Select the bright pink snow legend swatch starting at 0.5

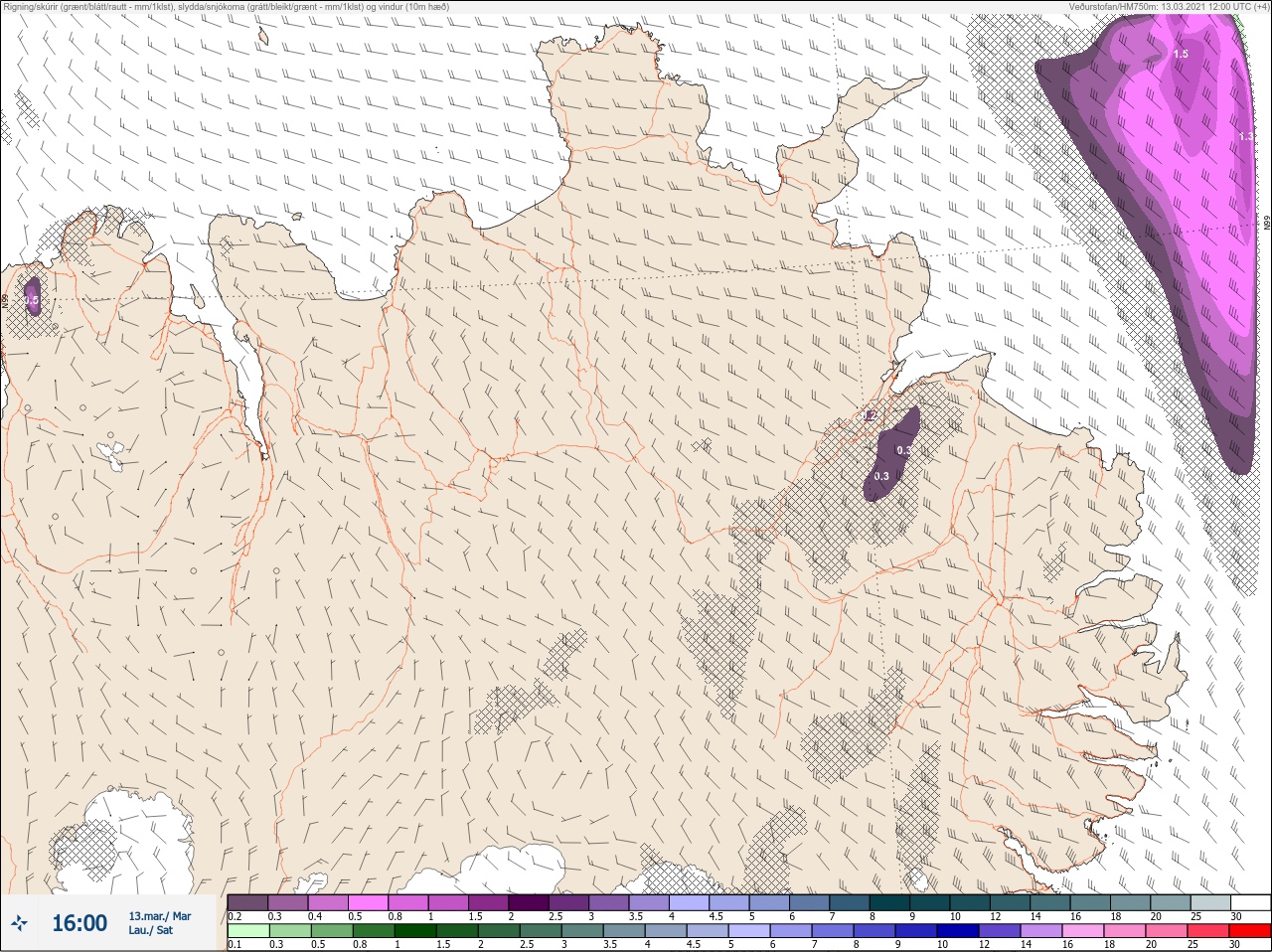tap(368, 902)
